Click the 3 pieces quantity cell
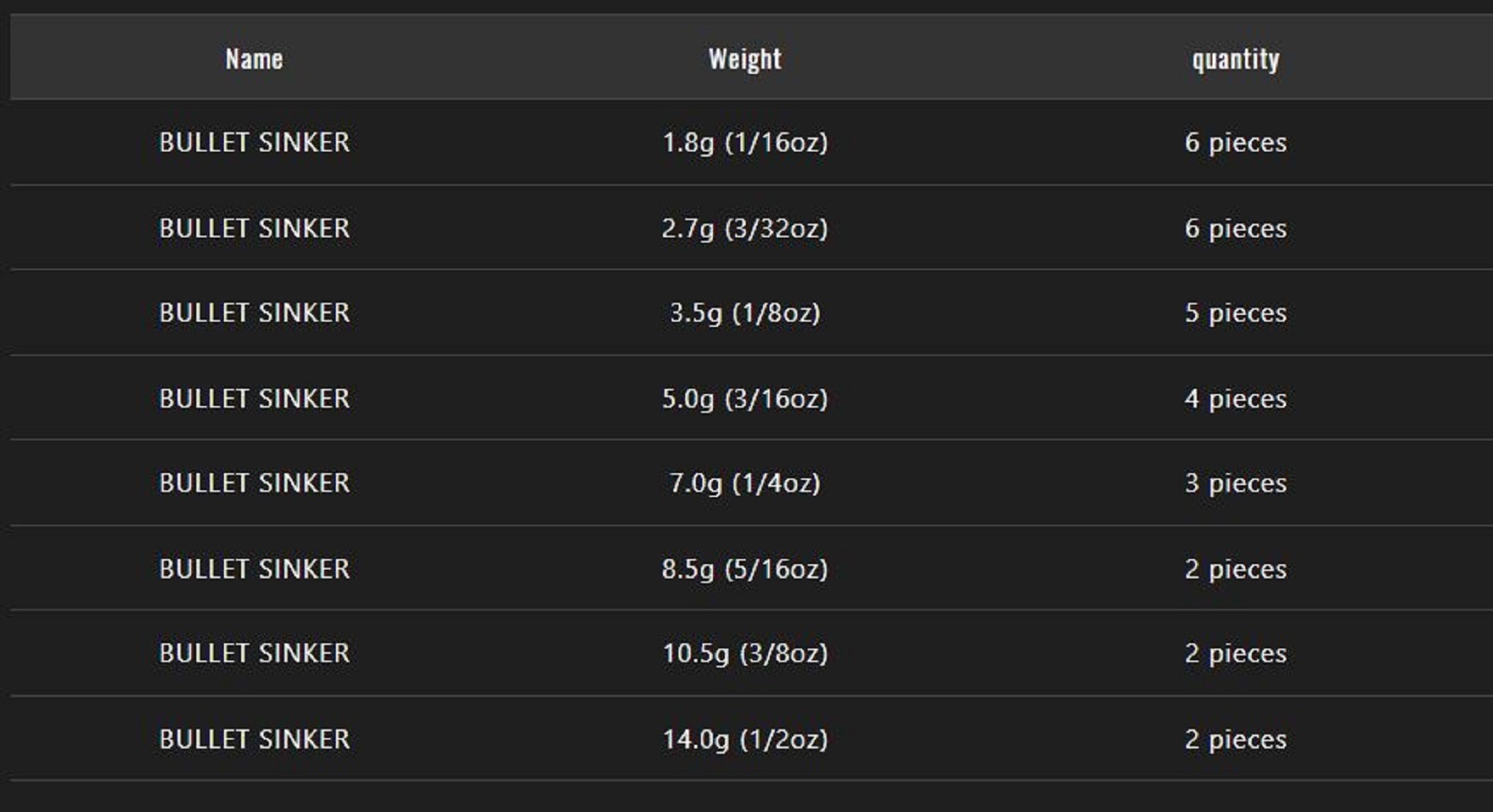Image resolution: width=1493 pixels, height=812 pixels. click(1235, 483)
